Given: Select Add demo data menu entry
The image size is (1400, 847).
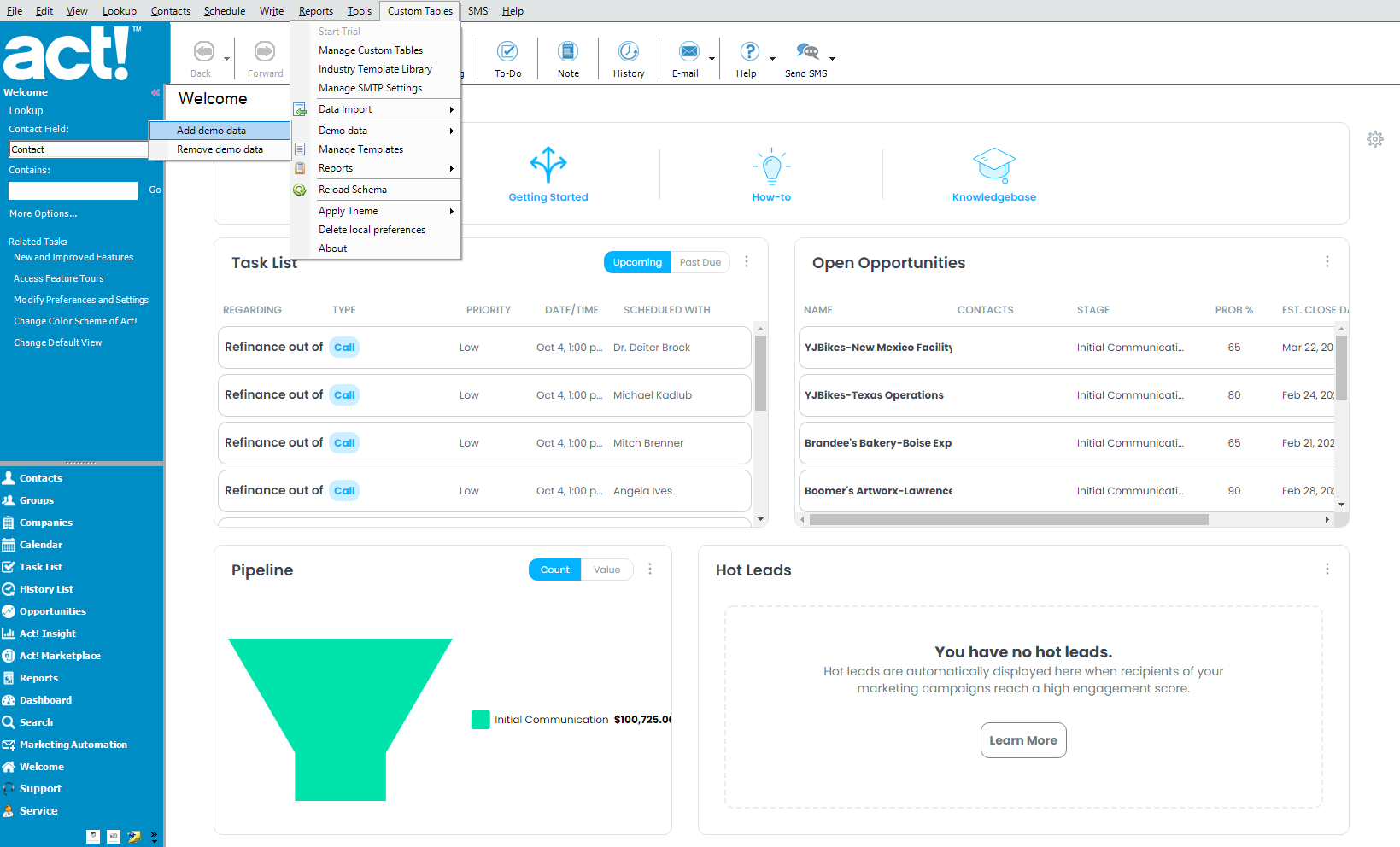Looking at the screenshot, I should point(220,131).
